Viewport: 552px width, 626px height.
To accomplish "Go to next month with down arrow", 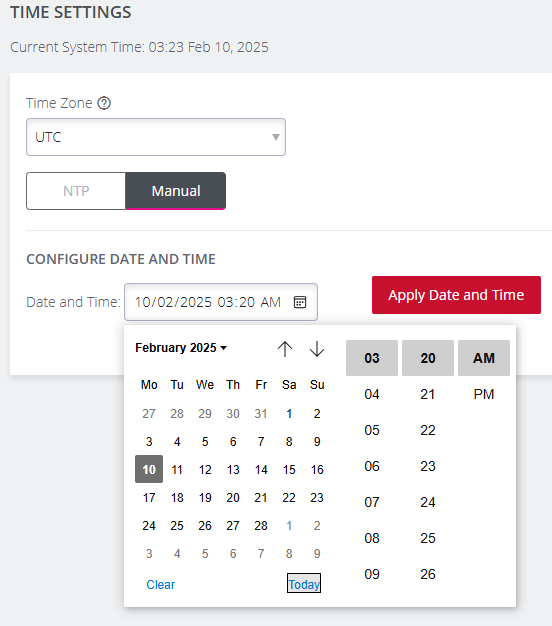I will click(x=317, y=349).
